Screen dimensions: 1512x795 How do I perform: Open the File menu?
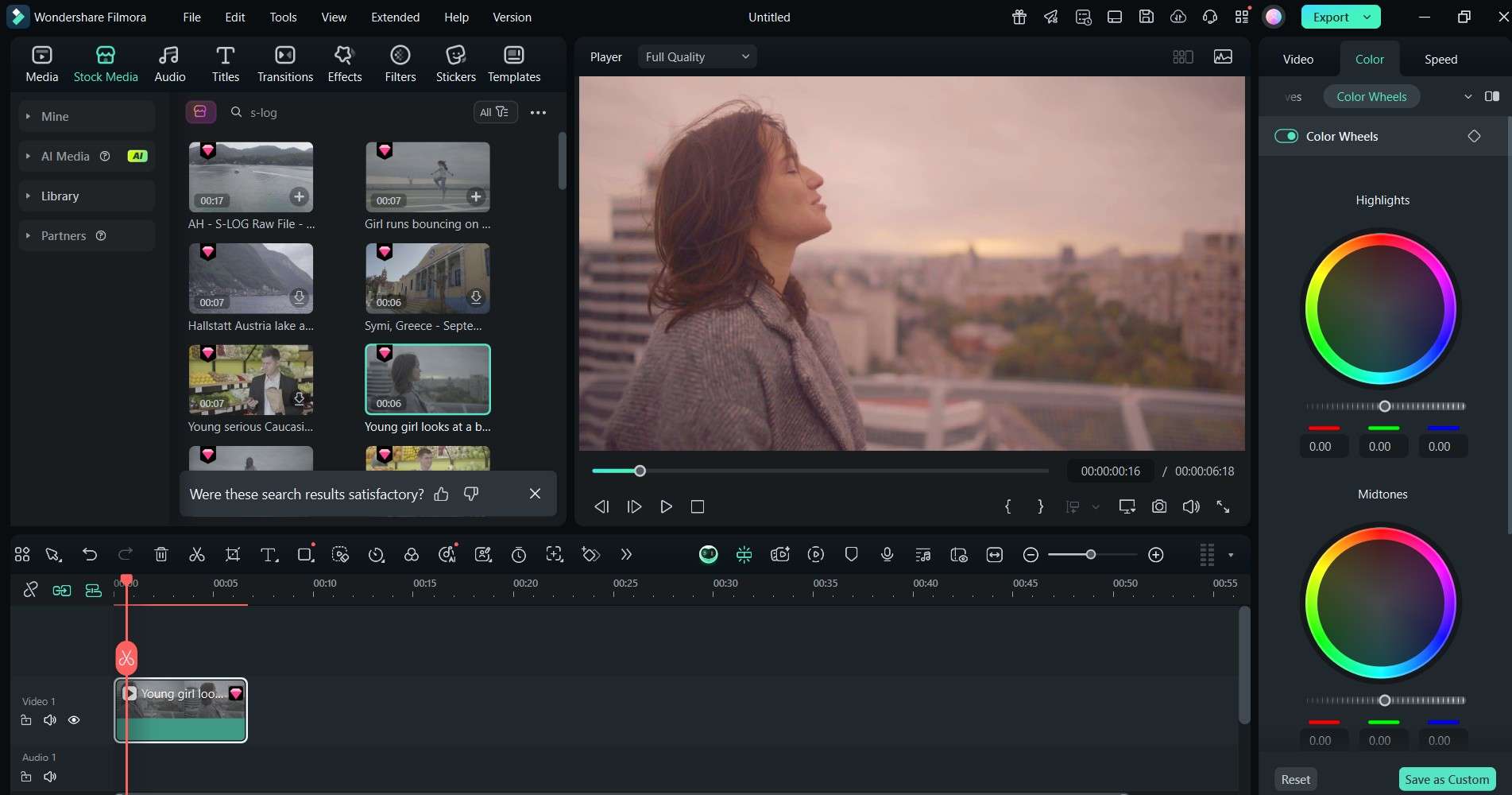coord(191,17)
